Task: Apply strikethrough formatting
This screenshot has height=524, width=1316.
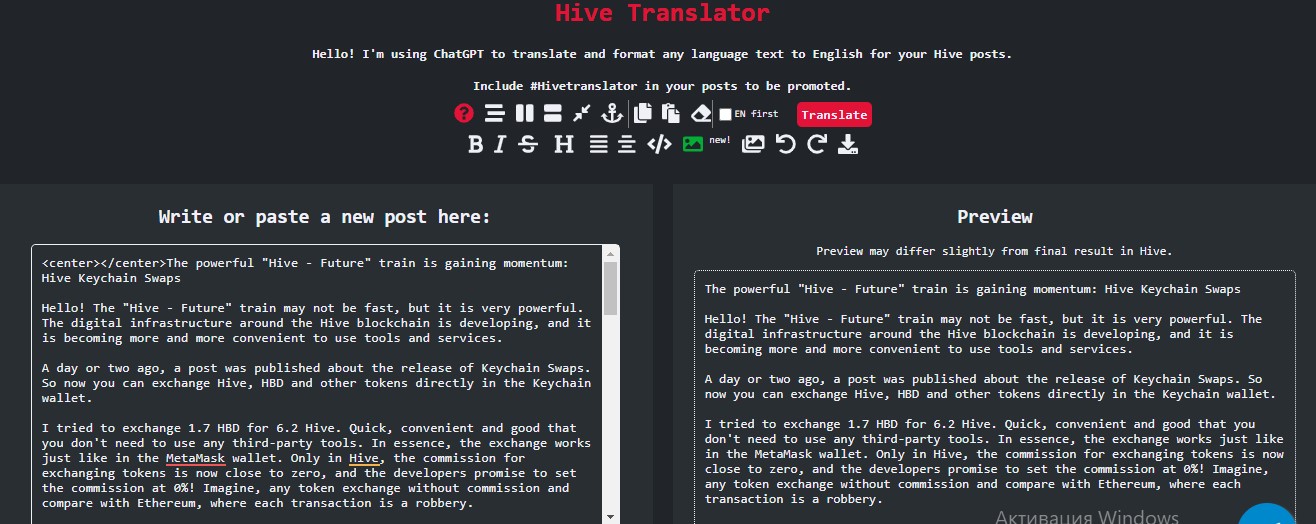Action: click(528, 144)
